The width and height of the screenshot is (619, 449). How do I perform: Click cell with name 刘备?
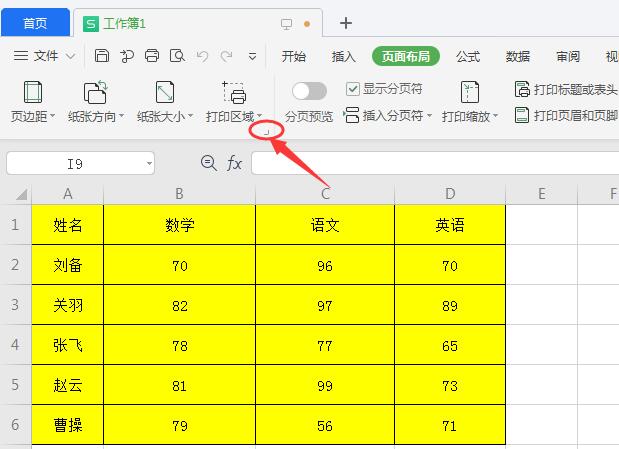point(68,265)
